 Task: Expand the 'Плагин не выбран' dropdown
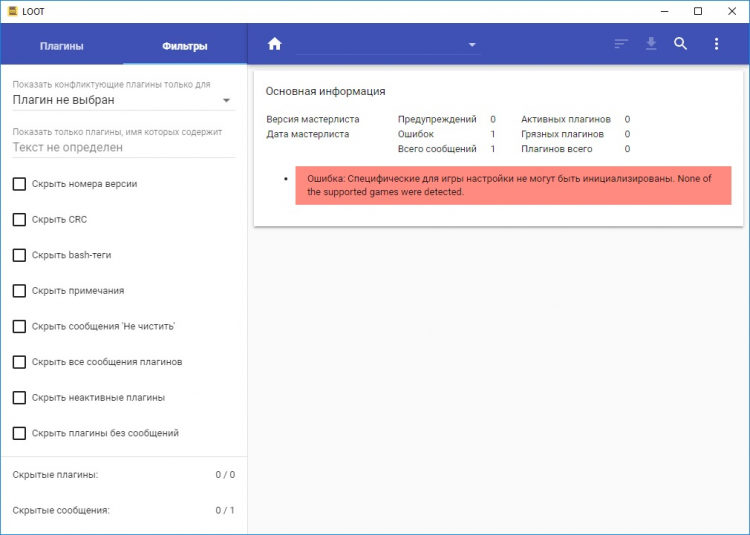click(226, 100)
